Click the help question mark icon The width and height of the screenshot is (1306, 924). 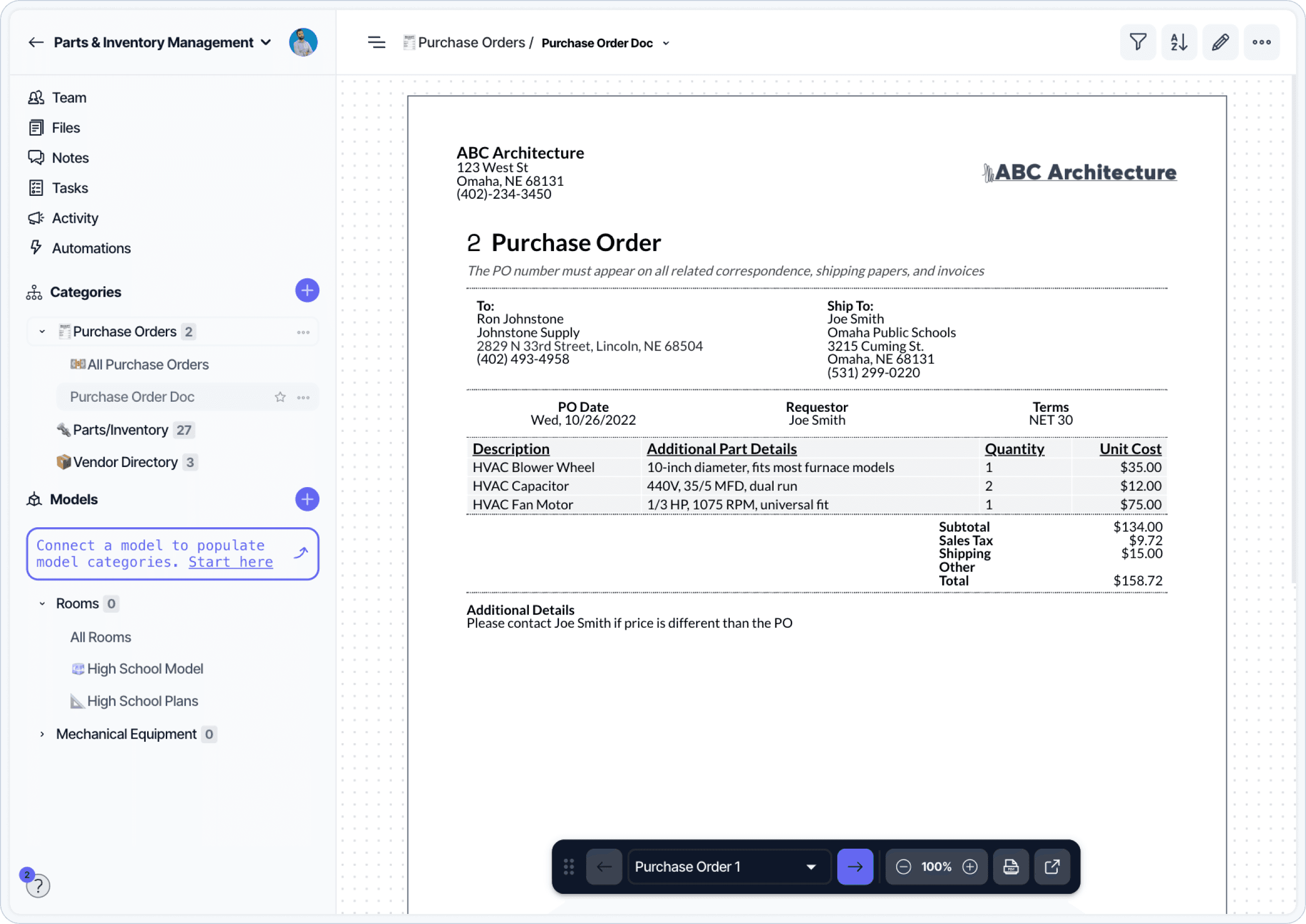[38, 886]
